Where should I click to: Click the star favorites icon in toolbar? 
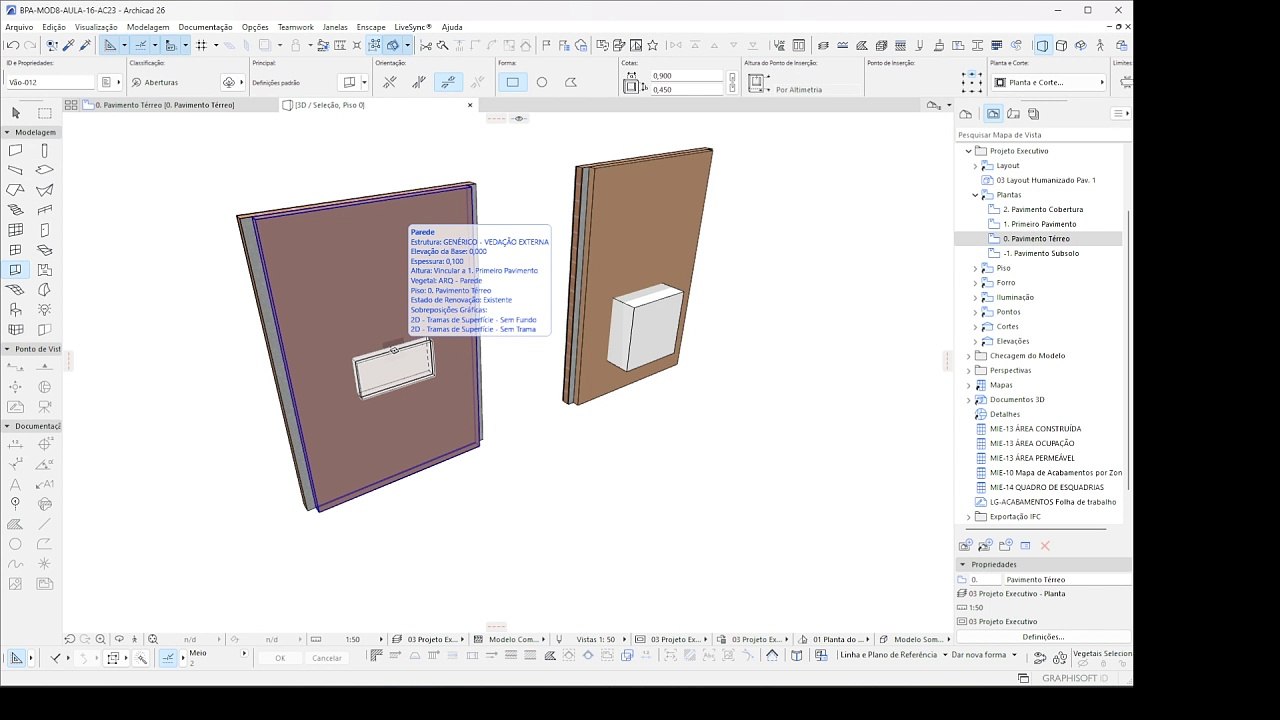[x=652, y=45]
